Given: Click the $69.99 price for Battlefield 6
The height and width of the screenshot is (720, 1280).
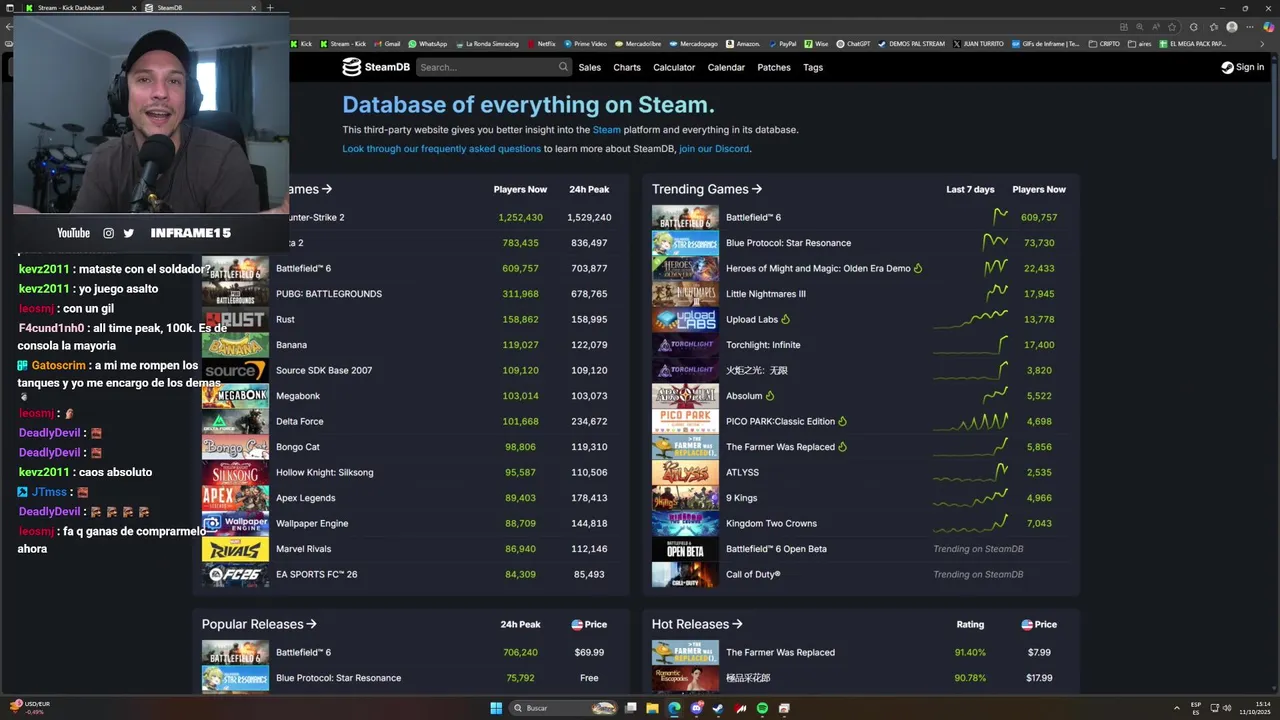Looking at the screenshot, I should point(589,652).
